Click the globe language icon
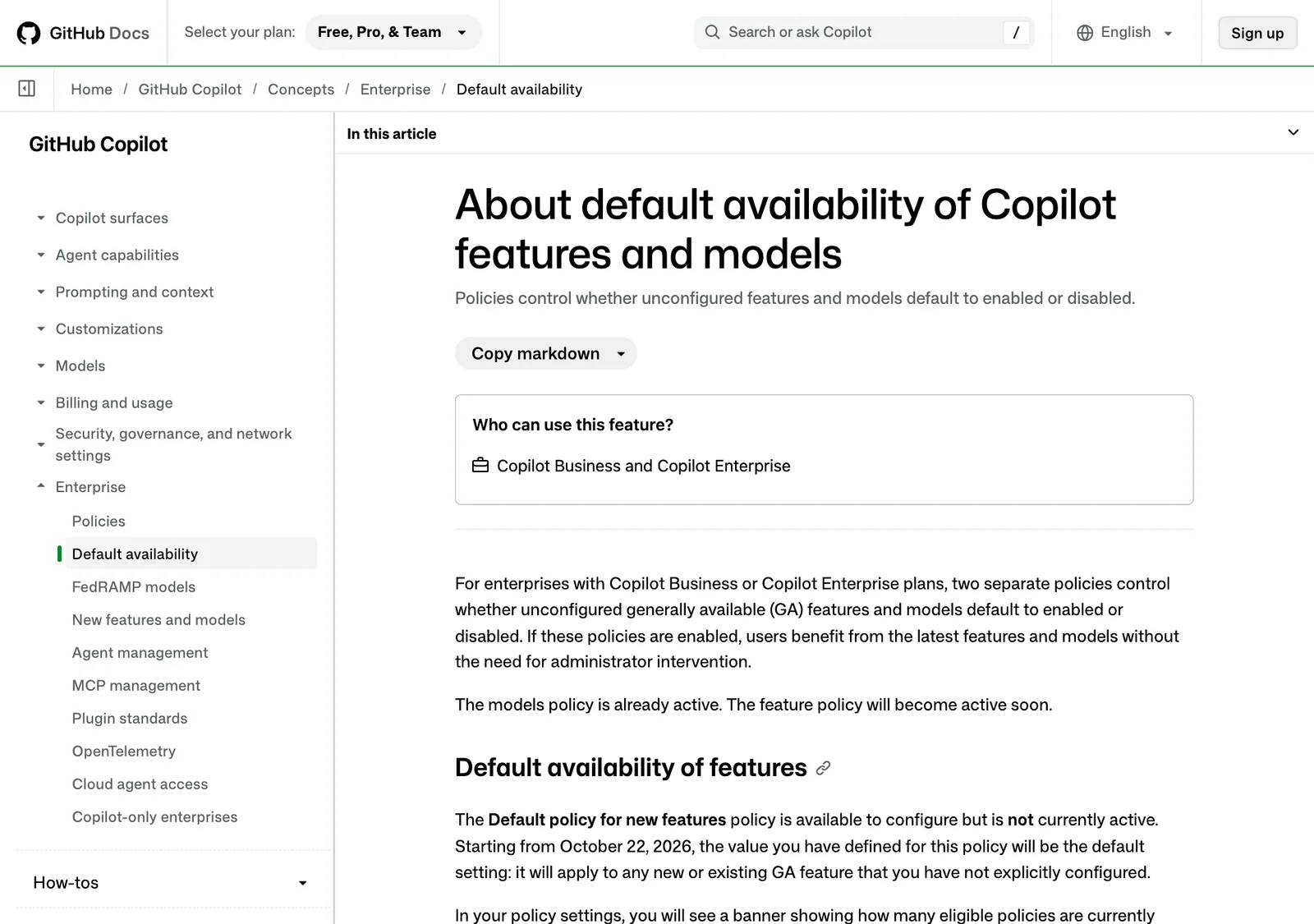 tap(1085, 33)
